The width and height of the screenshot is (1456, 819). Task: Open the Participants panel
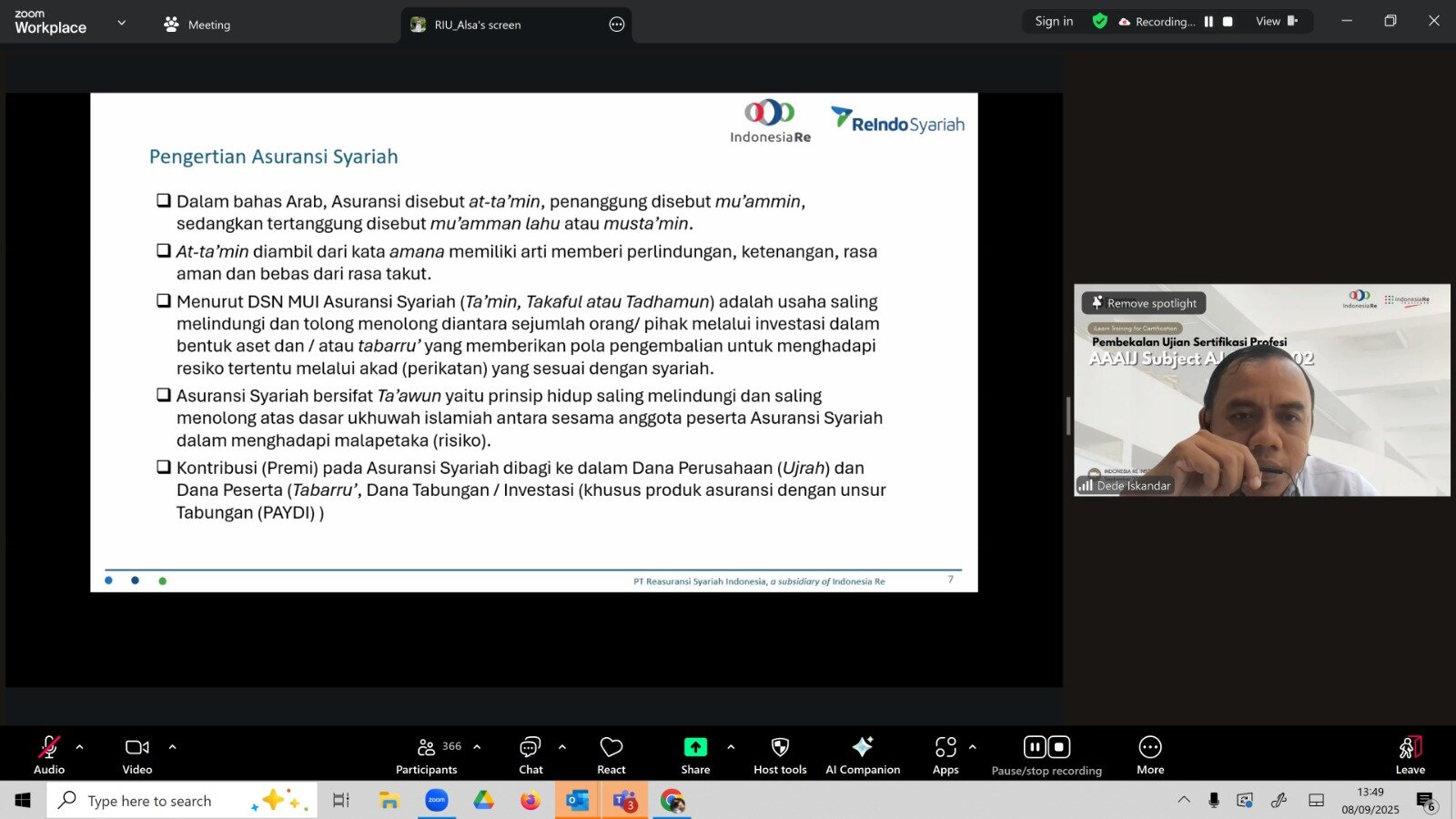pos(427,754)
